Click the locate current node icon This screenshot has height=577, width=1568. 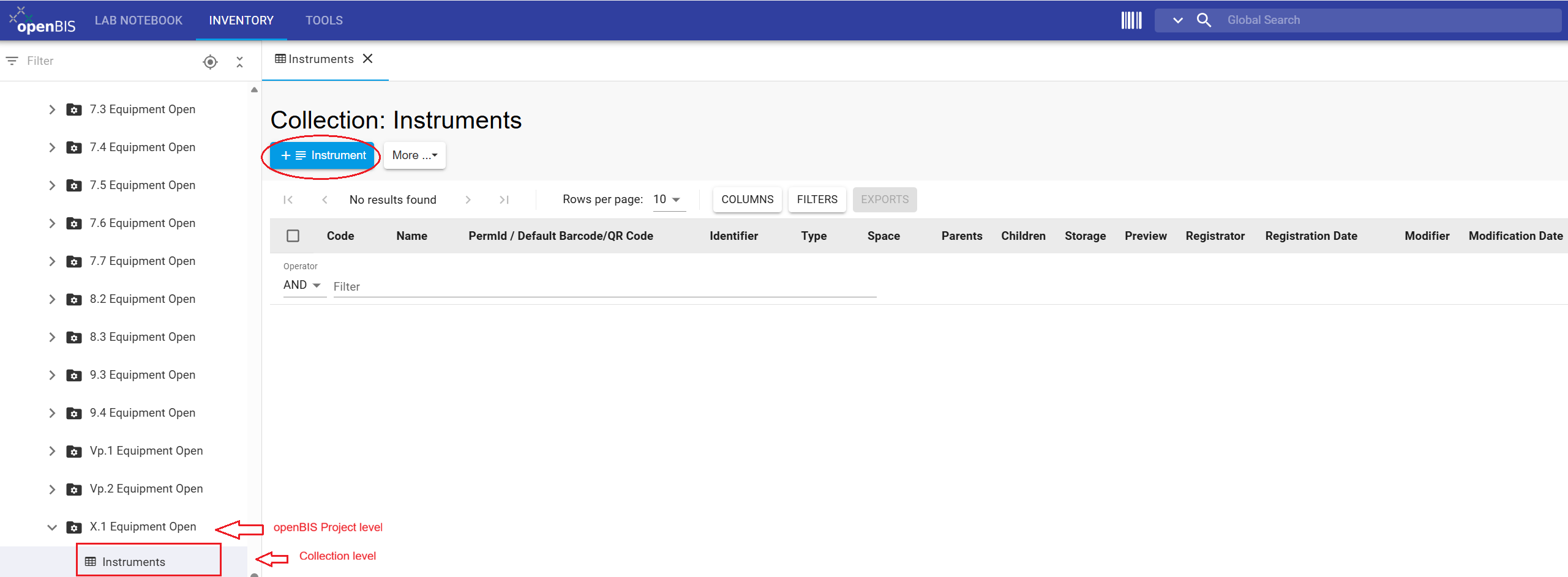click(x=210, y=62)
